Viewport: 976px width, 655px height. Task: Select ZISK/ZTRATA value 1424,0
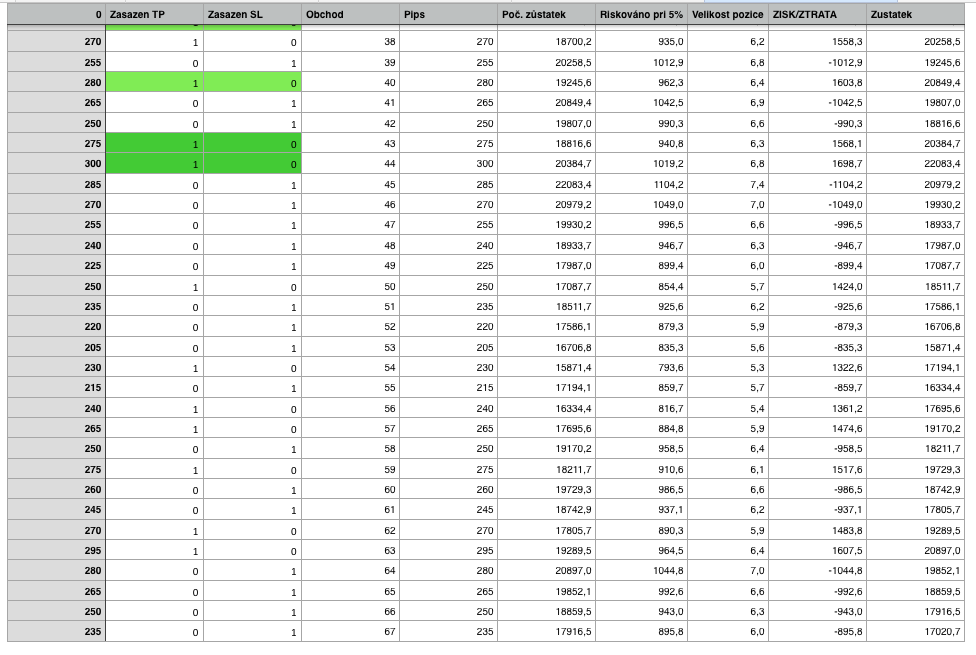pyautogui.click(x=817, y=286)
